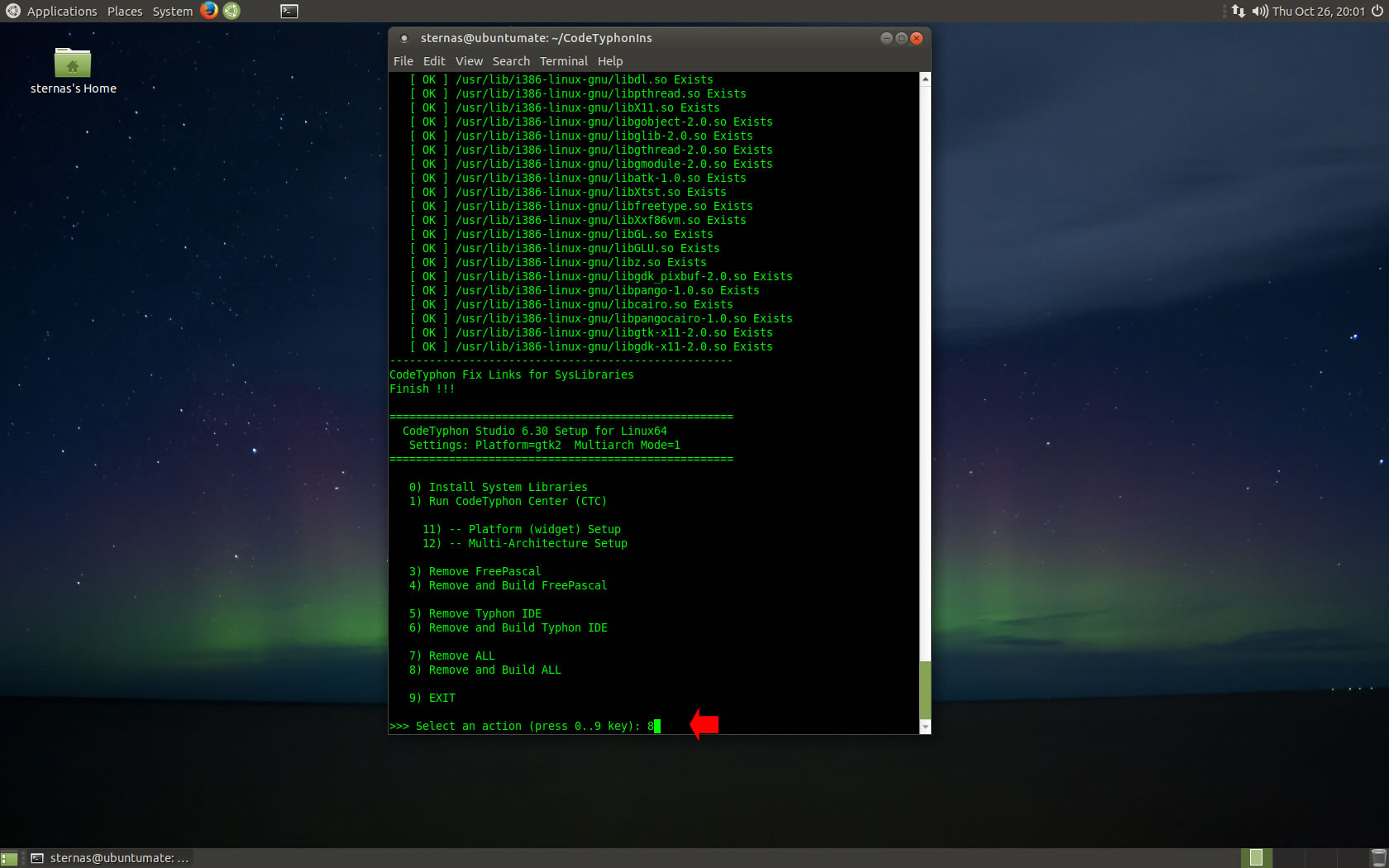Click 'Settings: Platform=gtk2 Multiarch Mode=1' line
Image resolution: width=1389 pixels, height=868 pixels.
545,445
